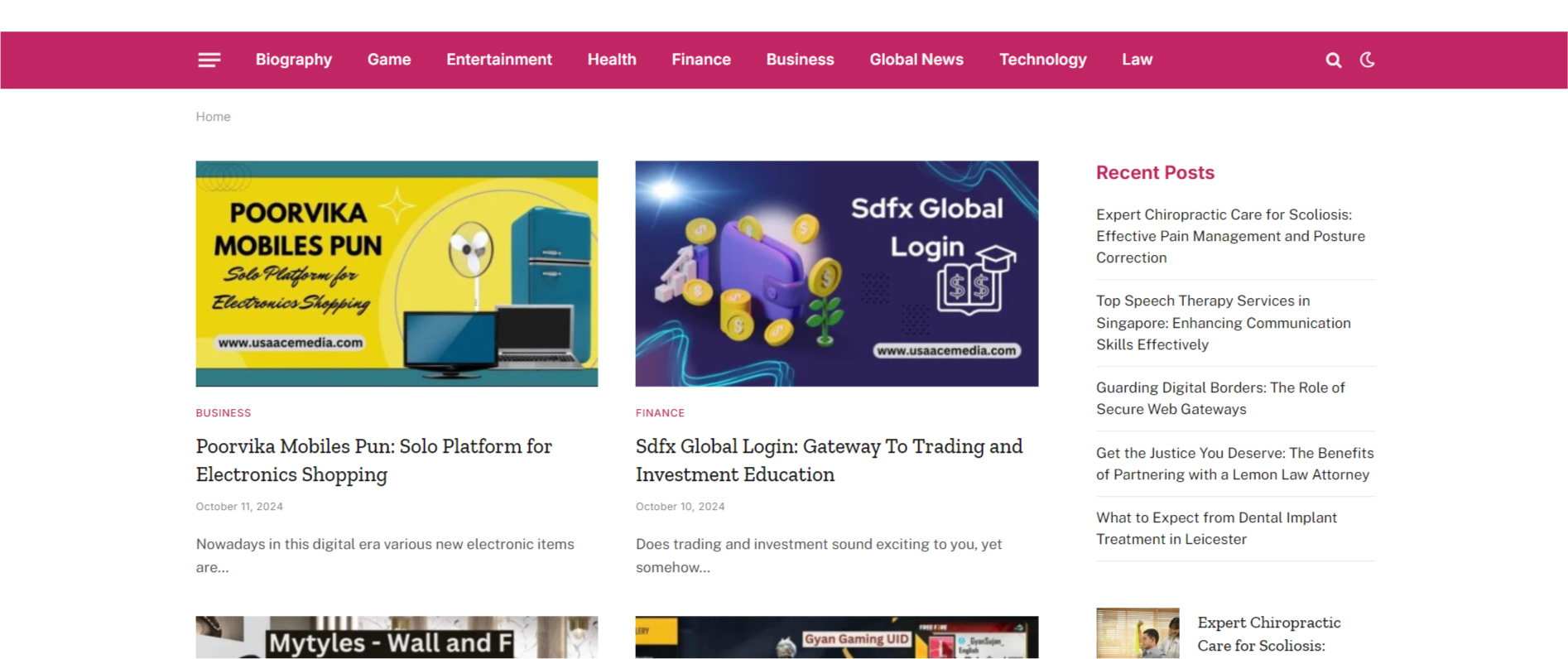Image resolution: width=1568 pixels, height=659 pixels.
Task: Open sidebar Expert Chiropractic Care card title
Action: (1269, 634)
